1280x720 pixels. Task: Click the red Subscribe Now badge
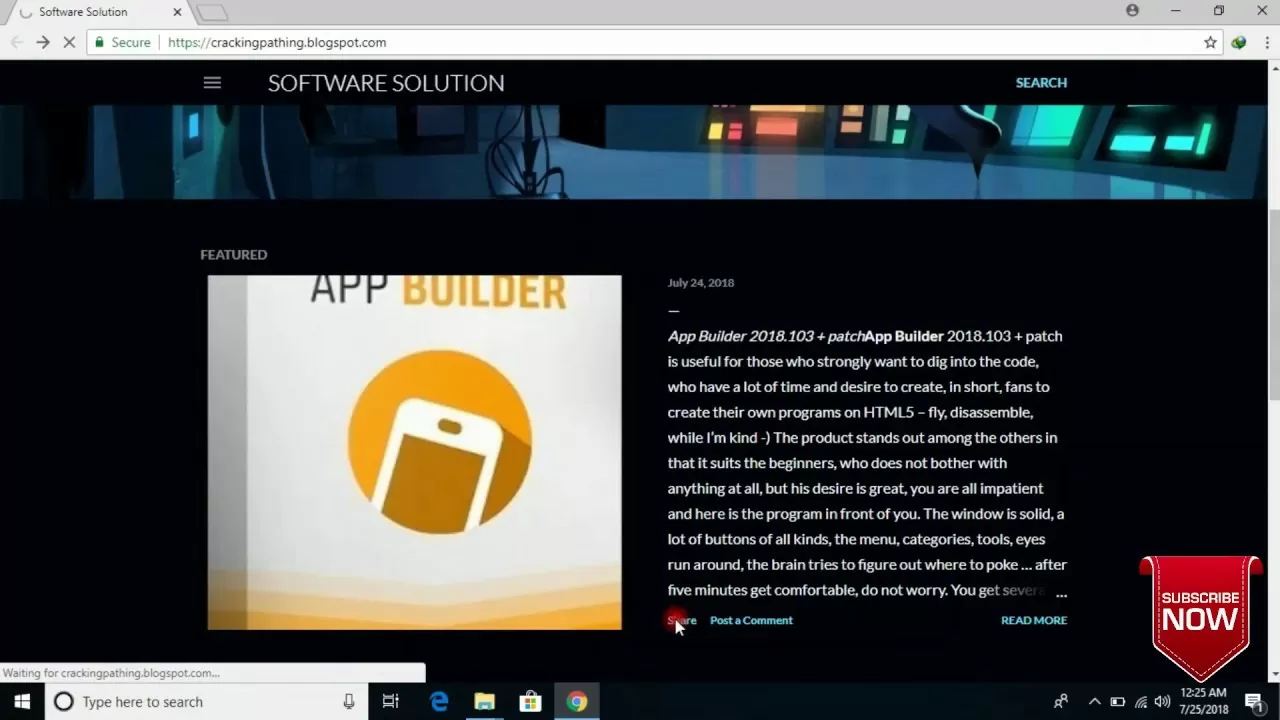[x=1200, y=618]
